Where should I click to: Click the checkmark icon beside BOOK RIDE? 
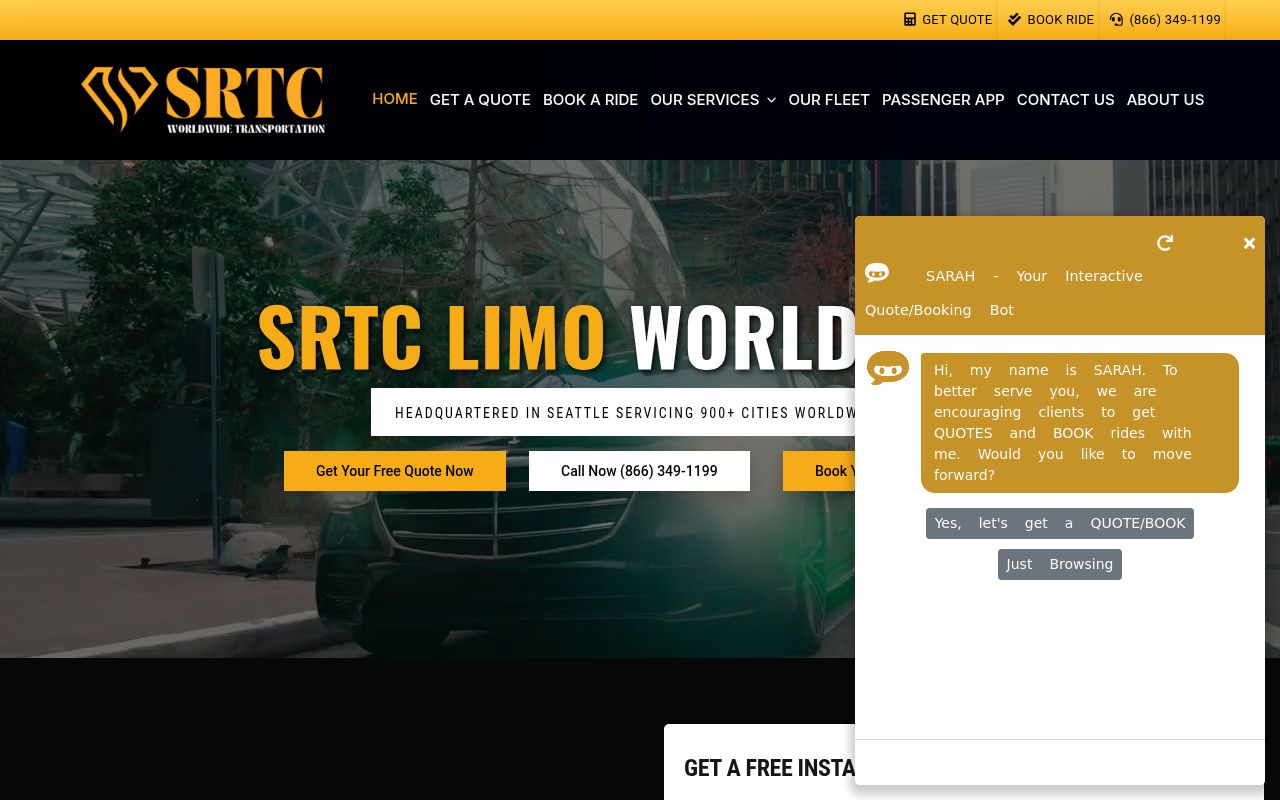coord(1014,19)
